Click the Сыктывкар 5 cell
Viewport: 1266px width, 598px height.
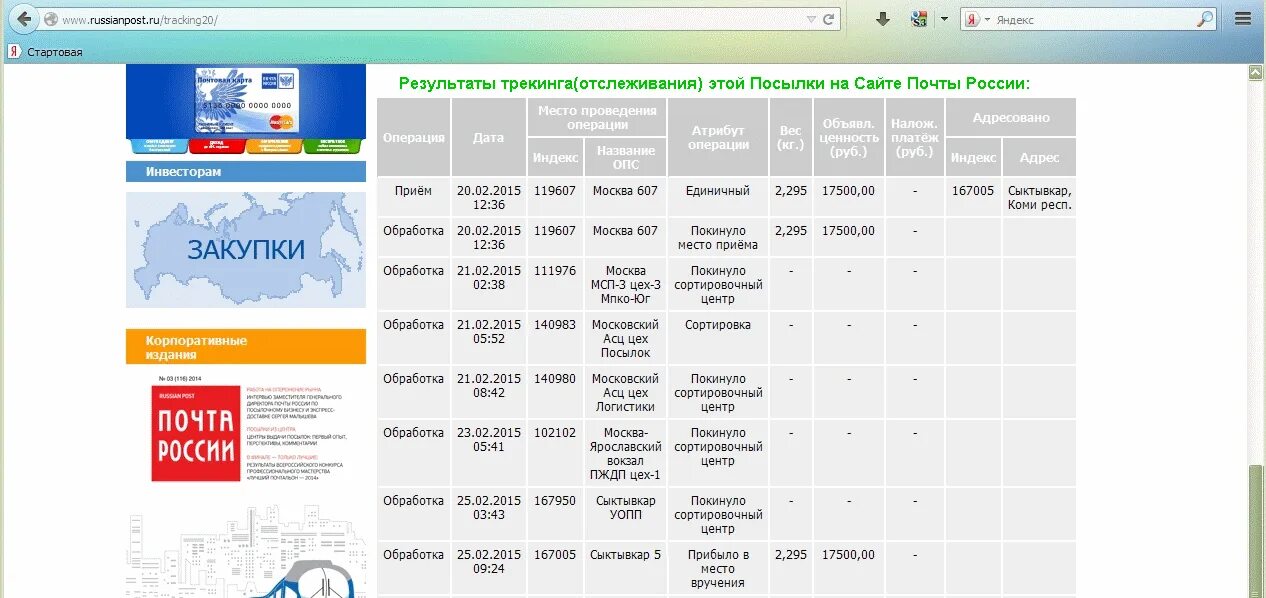click(x=625, y=568)
